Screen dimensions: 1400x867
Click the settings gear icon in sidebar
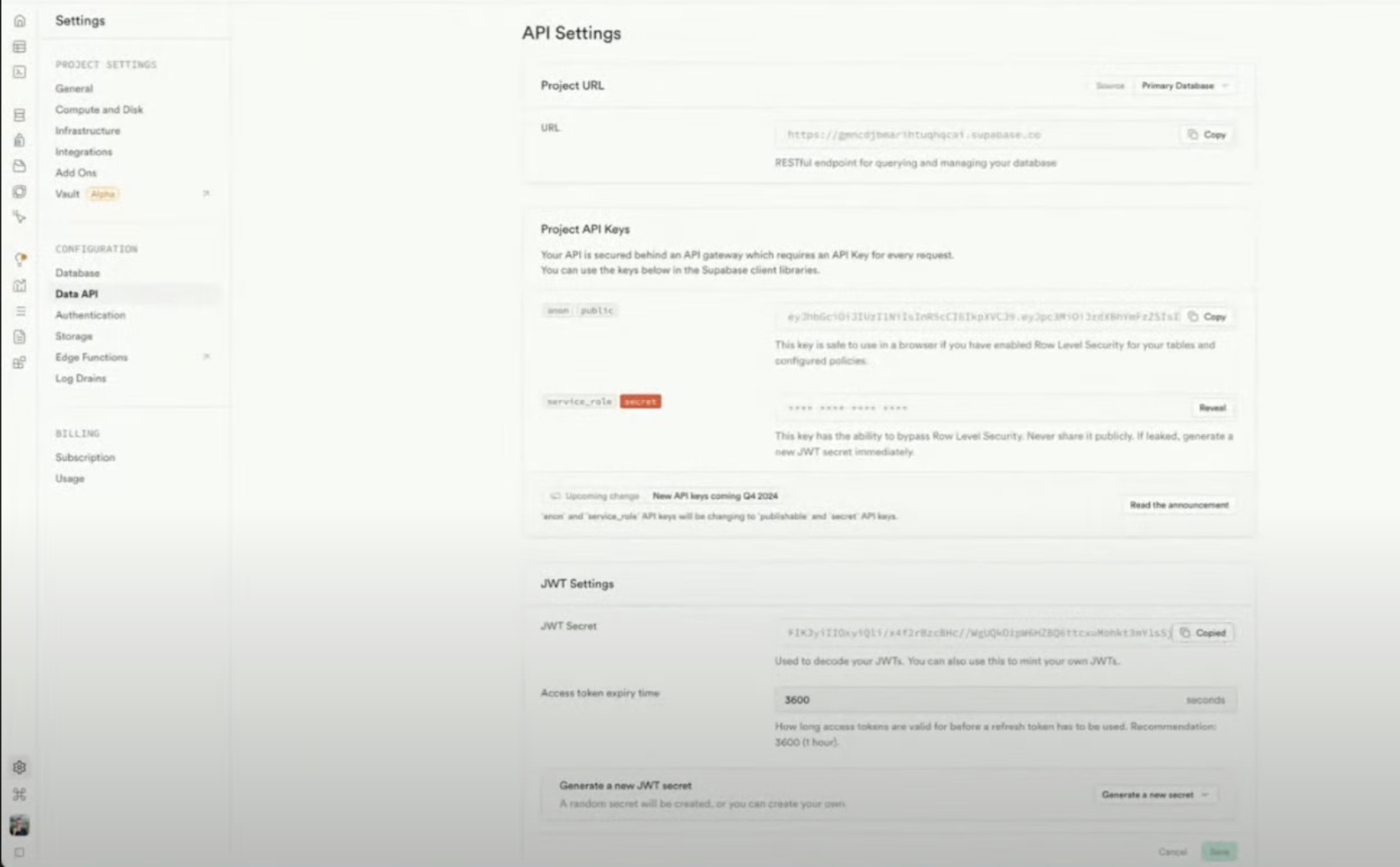click(x=19, y=767)
